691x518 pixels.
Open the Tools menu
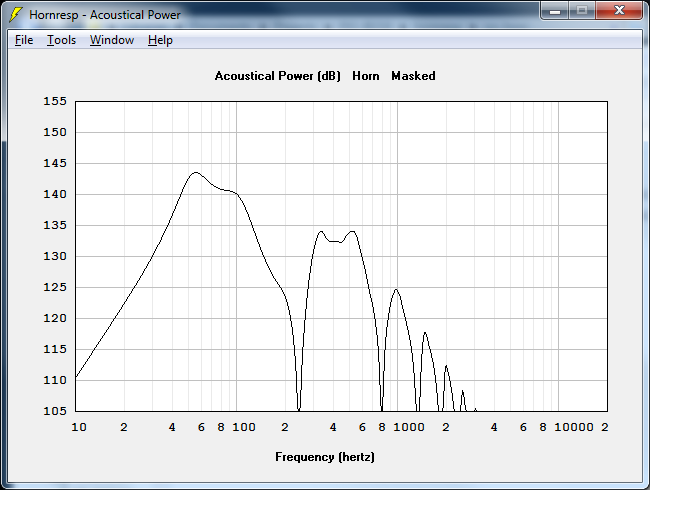pyautogui.click(x=61, y=40)
